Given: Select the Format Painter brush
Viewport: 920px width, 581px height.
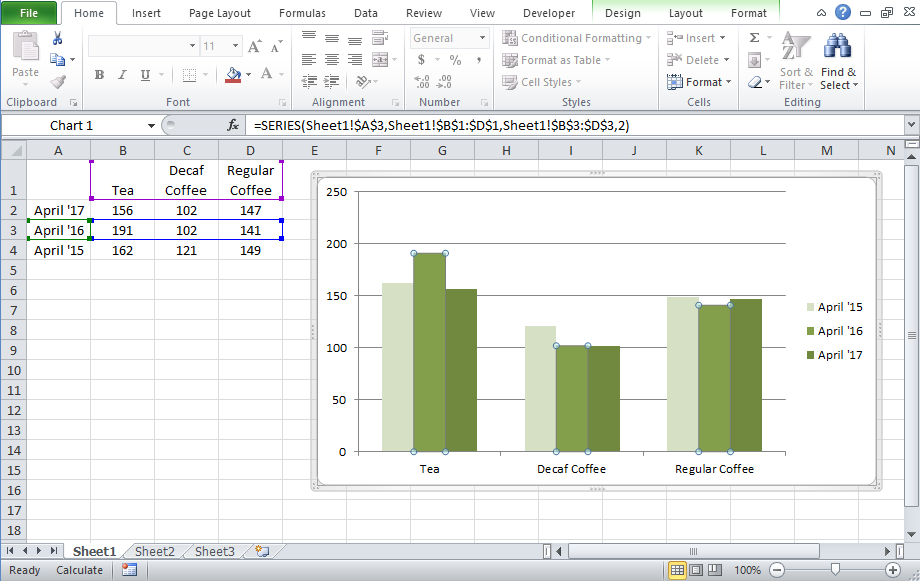Looking at the screenshot, I should pos(58,82).
